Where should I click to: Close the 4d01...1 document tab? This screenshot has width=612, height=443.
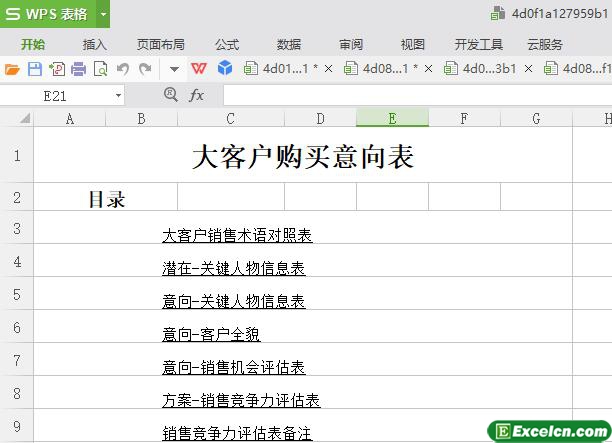329,69
